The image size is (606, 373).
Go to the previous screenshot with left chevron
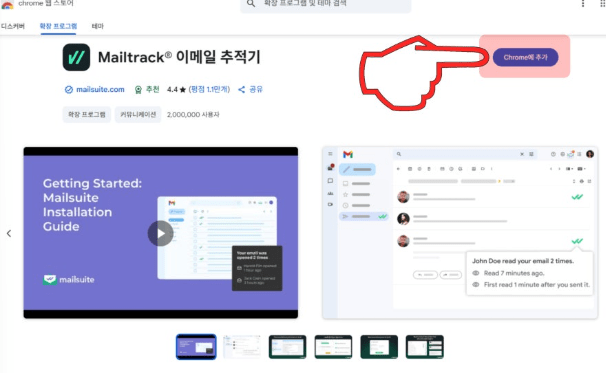tap(9, 233)
